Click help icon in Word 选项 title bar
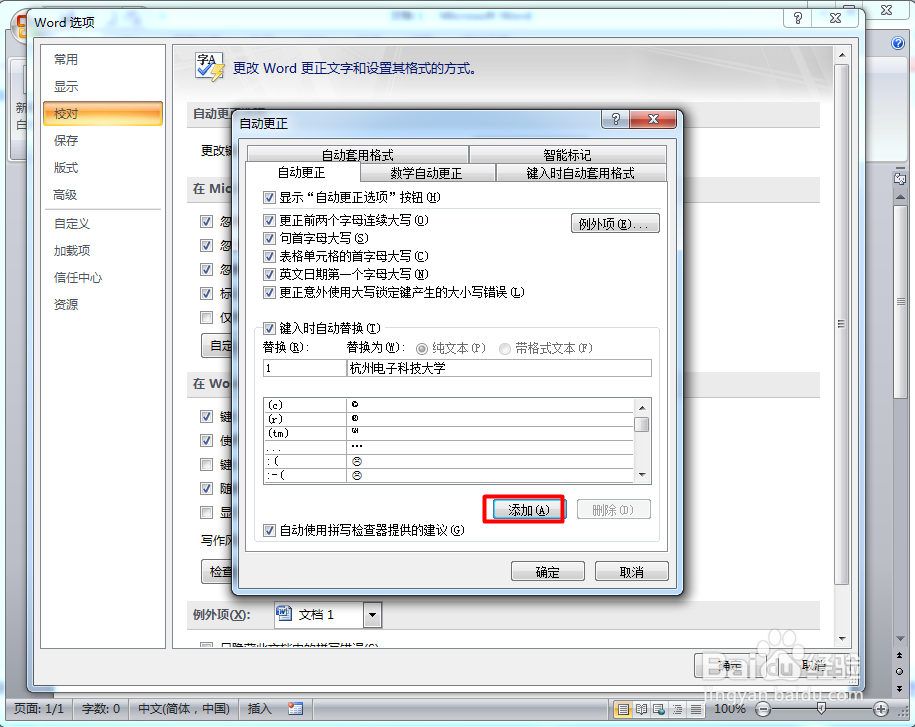Viewport: 915px width, 727px height. pyautogui.click(x=798, y=18)
